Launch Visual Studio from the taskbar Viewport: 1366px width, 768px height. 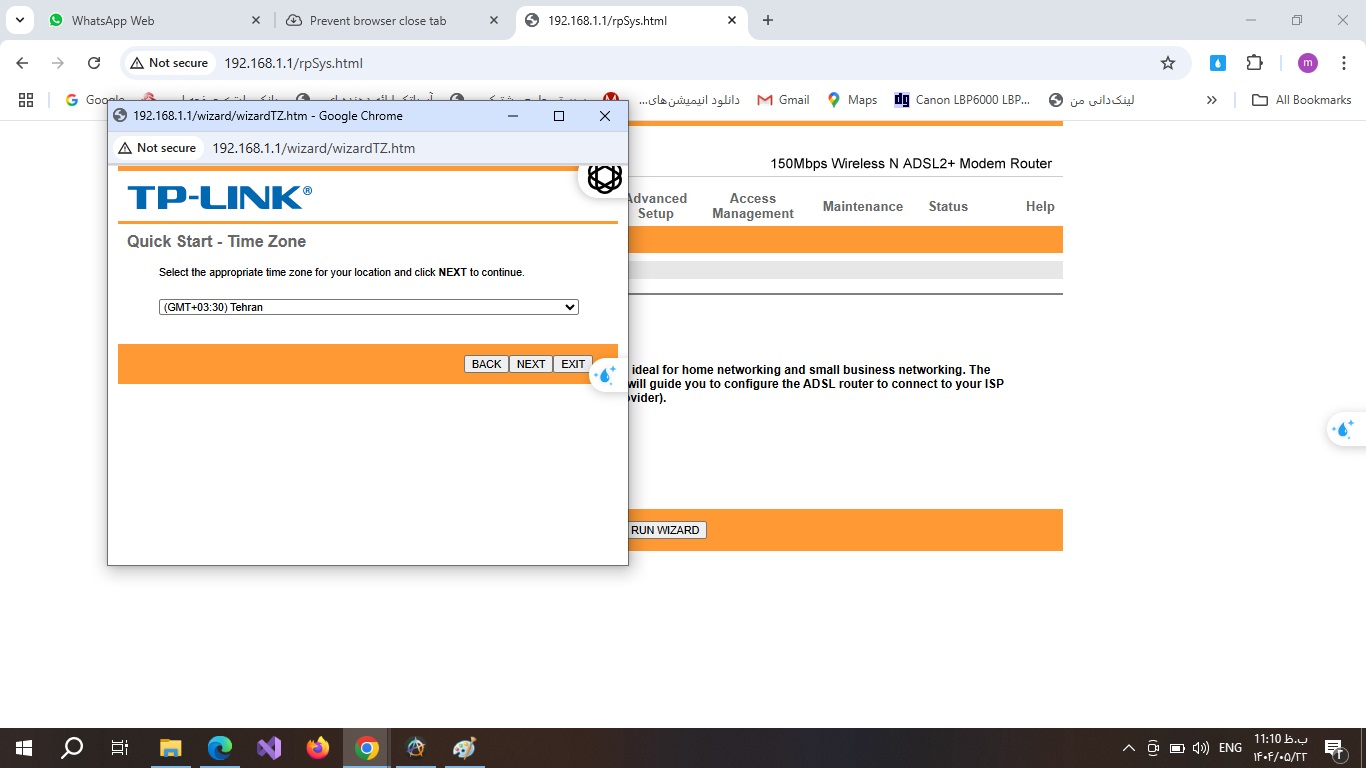coord(269,748)
